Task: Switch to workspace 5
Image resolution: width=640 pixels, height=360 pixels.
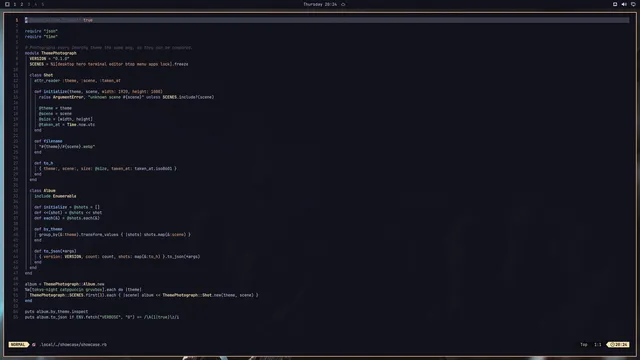Action: click(42, 4)
